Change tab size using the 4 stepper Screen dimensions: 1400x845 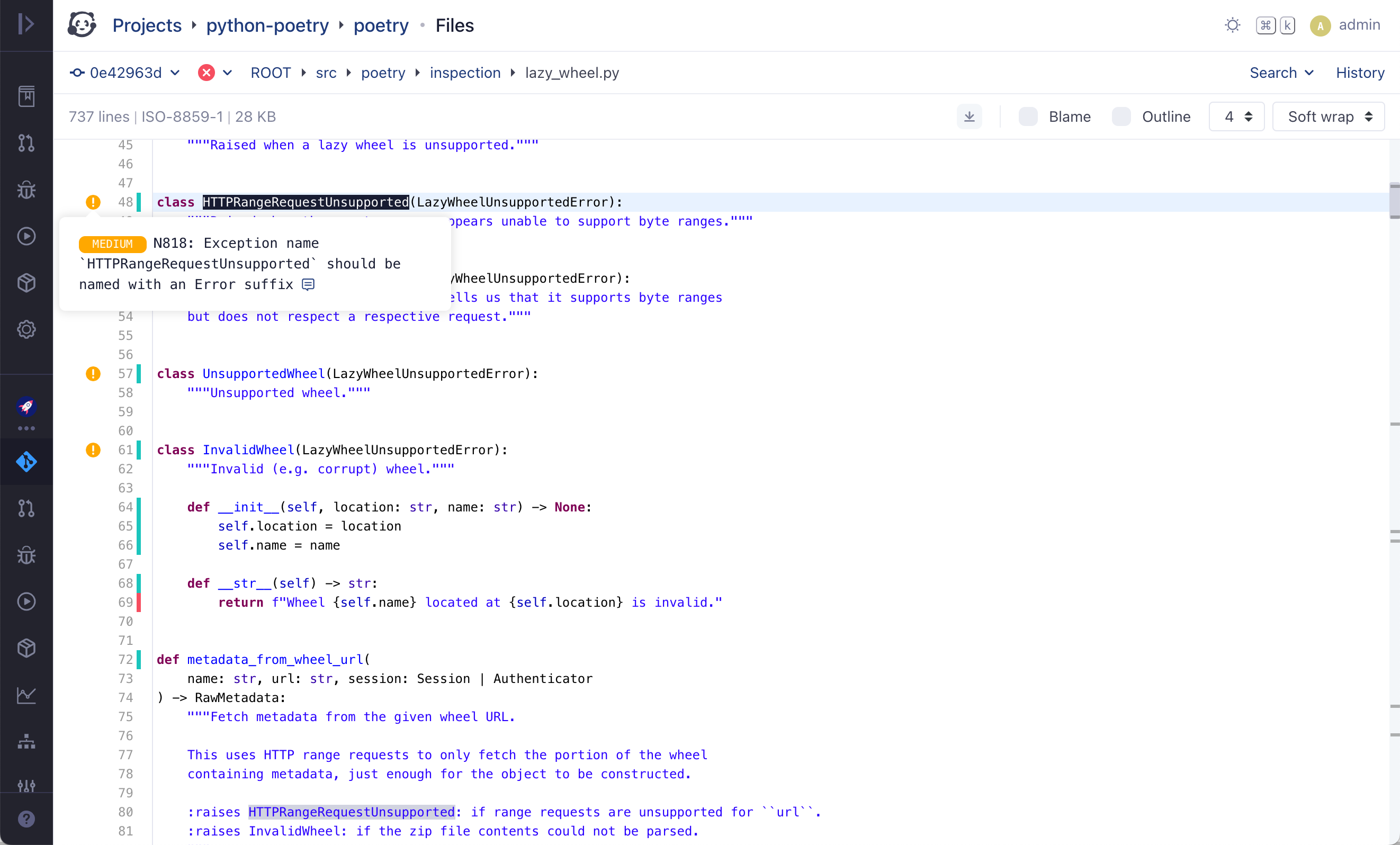[x=1237, y=116]
